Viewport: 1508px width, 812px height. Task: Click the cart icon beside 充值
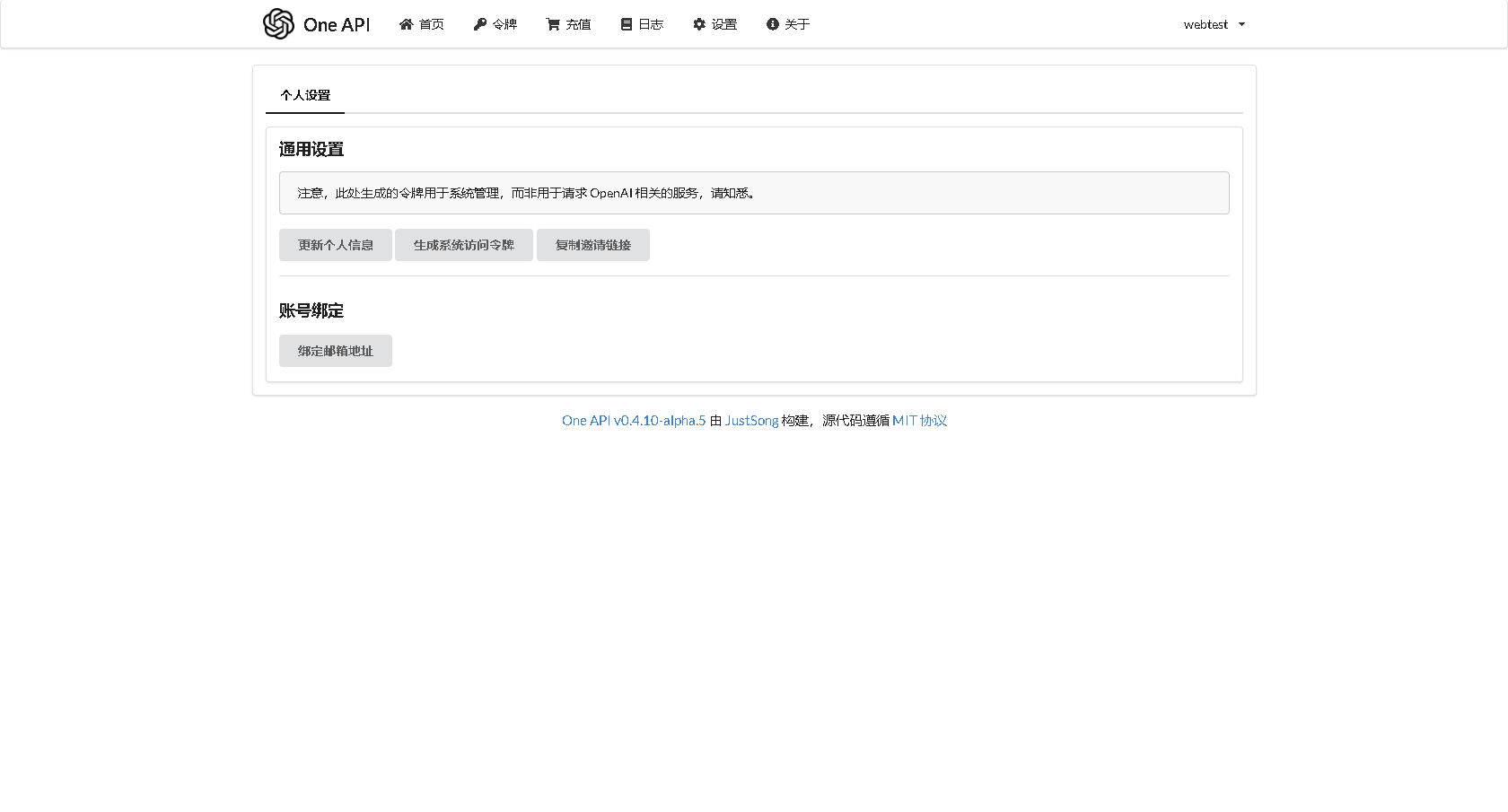click(x=553, y=24)
